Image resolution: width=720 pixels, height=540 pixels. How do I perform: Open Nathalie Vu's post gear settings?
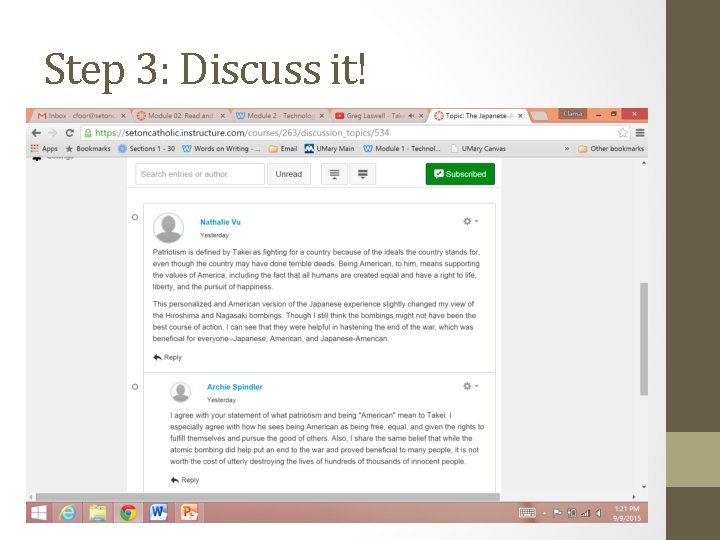(470, 221)
